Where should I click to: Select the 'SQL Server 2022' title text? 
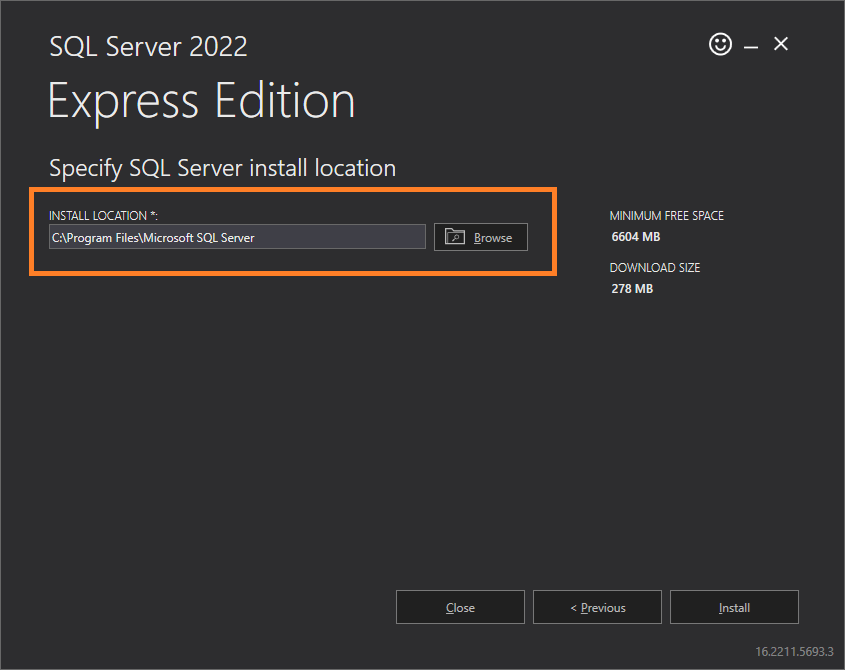point(148,46)
